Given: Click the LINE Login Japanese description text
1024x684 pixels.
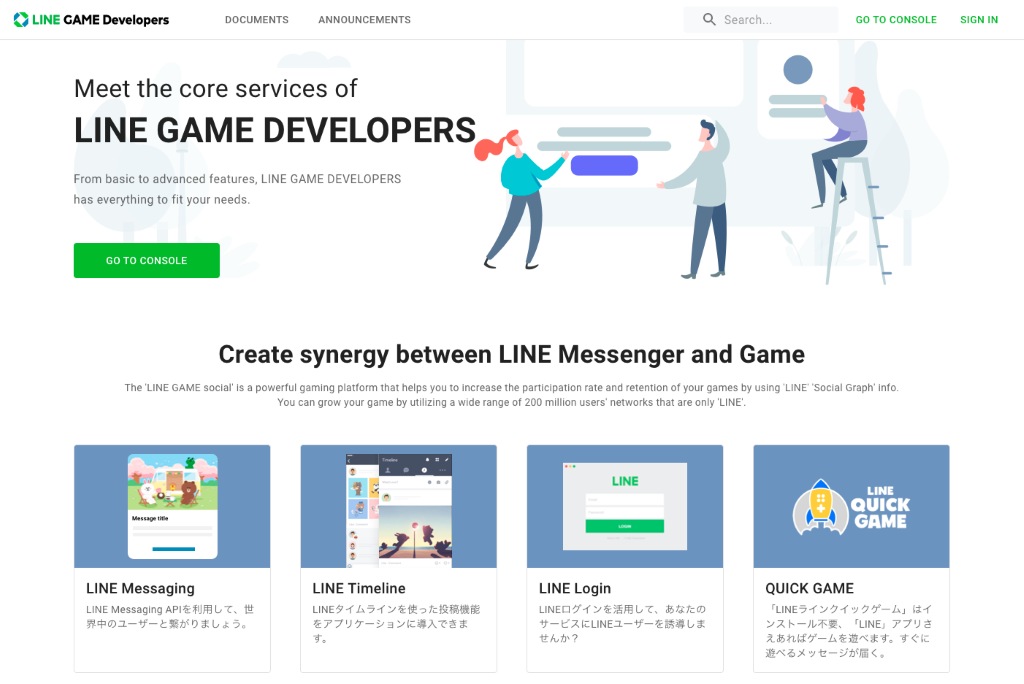Looking at the screenshot, I should (622, 624).
